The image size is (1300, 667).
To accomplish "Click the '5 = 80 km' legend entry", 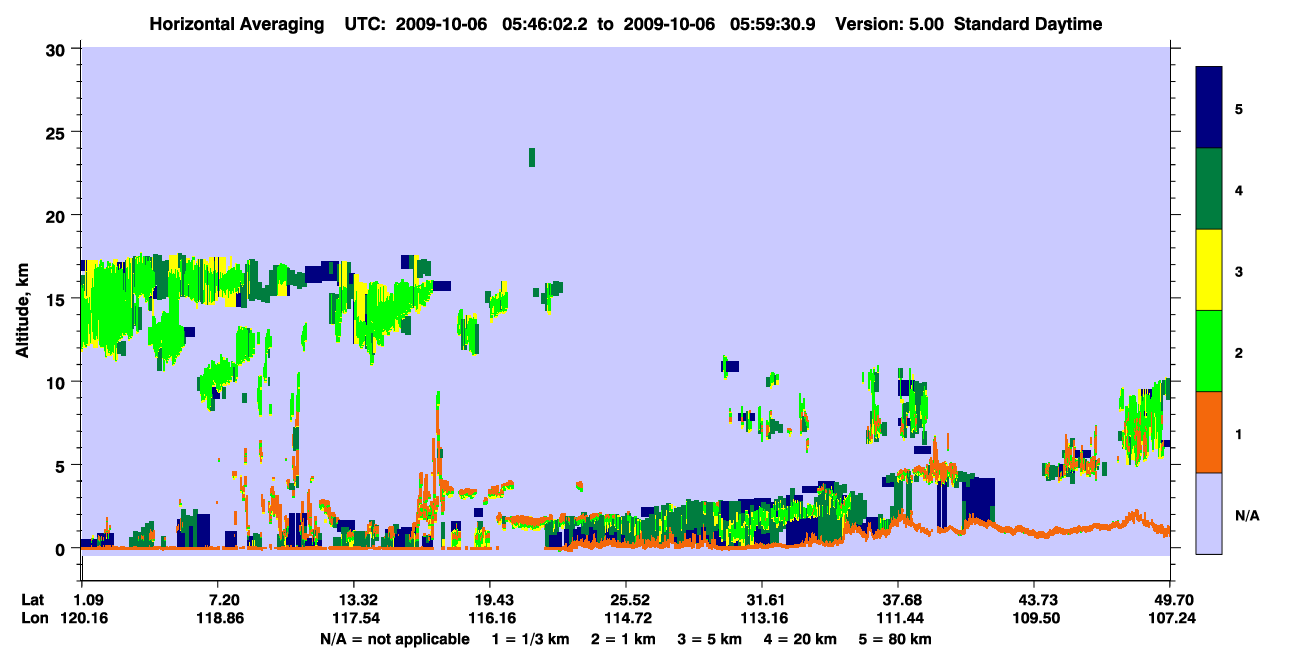I will (897, 639).
